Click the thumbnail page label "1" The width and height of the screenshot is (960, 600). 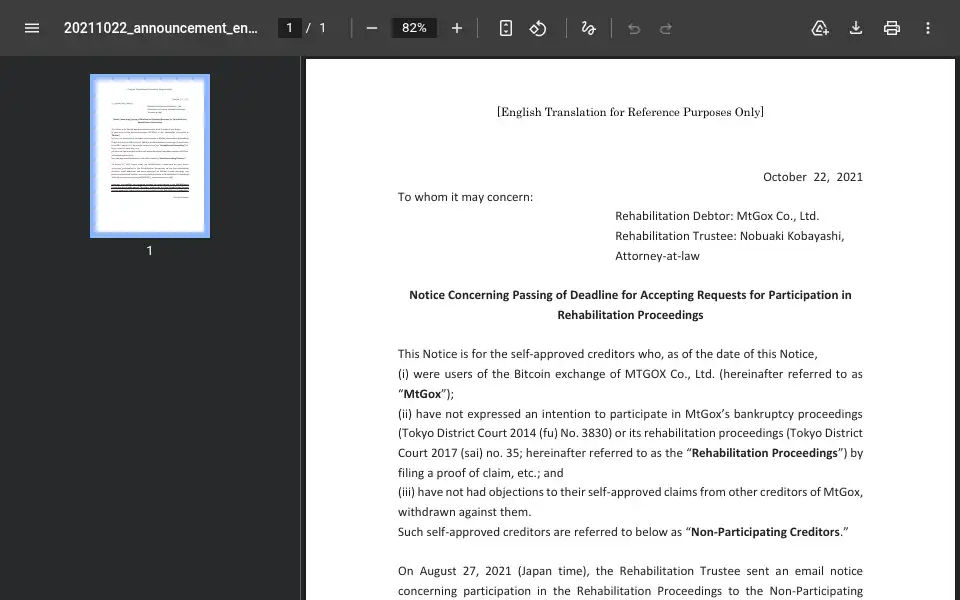coord(149,250)
